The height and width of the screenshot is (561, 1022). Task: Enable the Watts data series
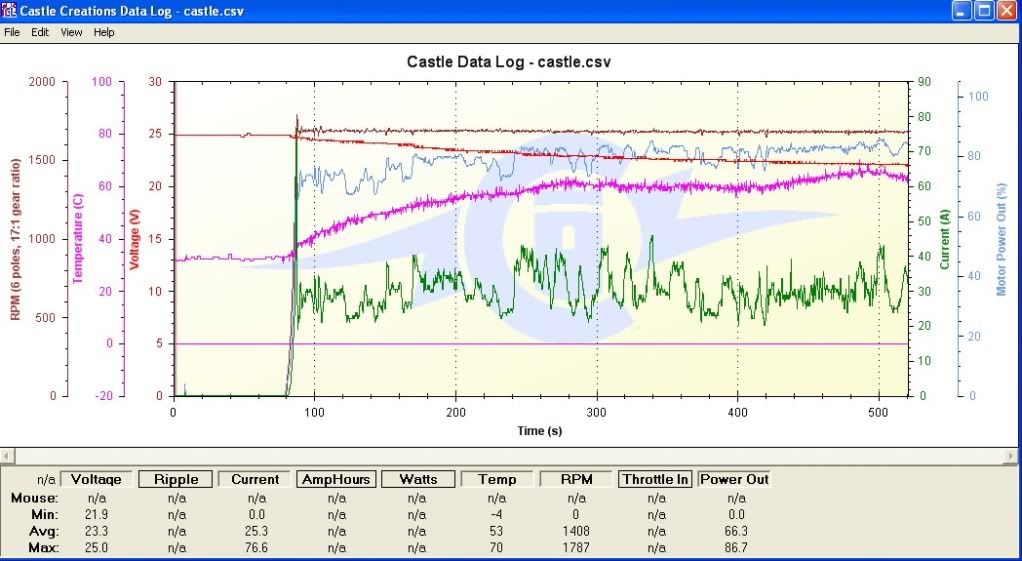(x=417, y=479)
